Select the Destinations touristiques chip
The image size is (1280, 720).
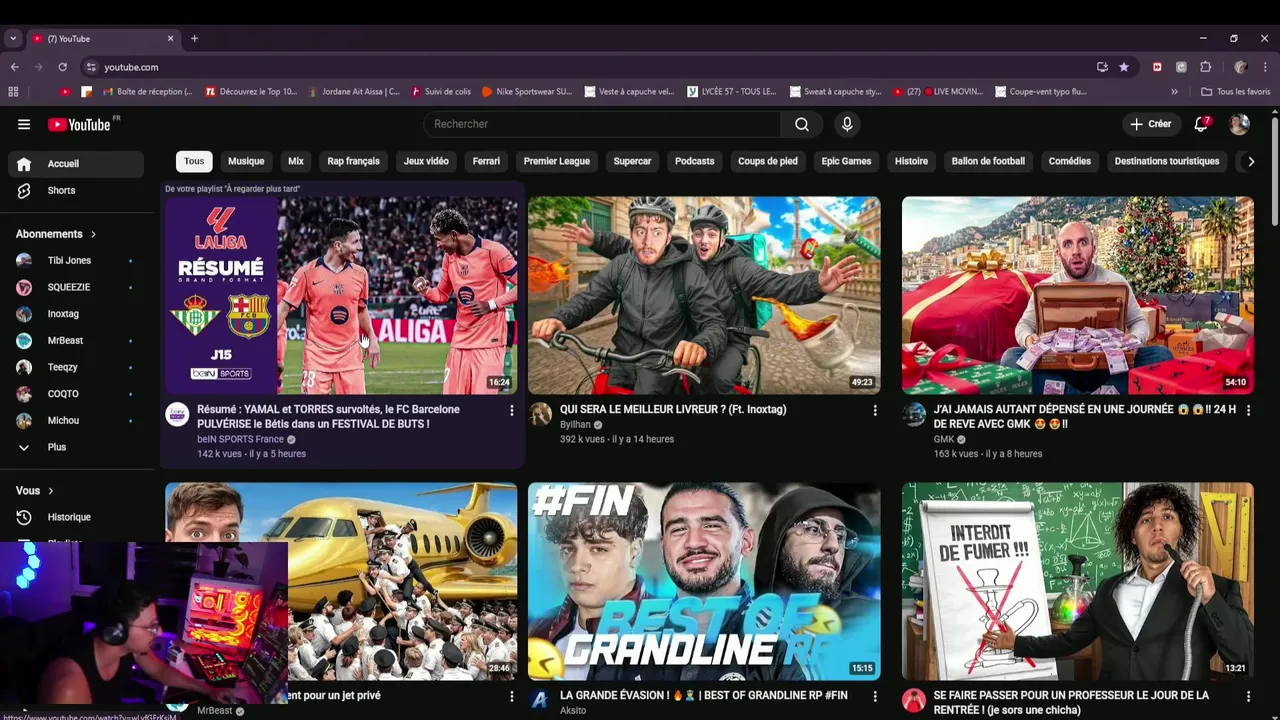[1167, 161]
